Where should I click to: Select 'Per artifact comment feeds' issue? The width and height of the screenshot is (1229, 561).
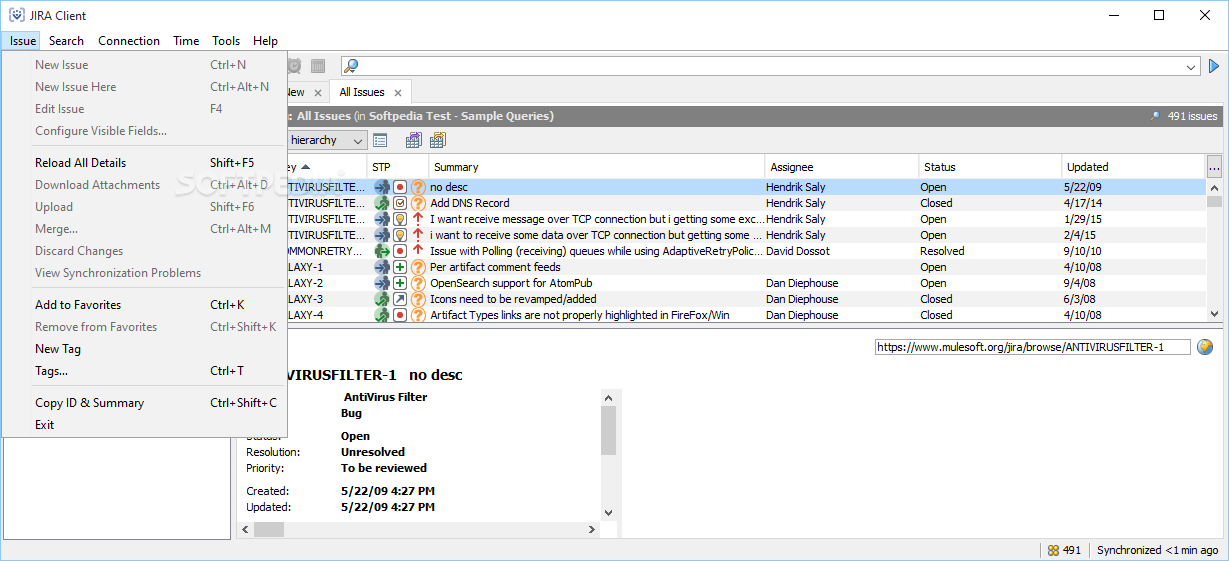click(x=746, y=267)
